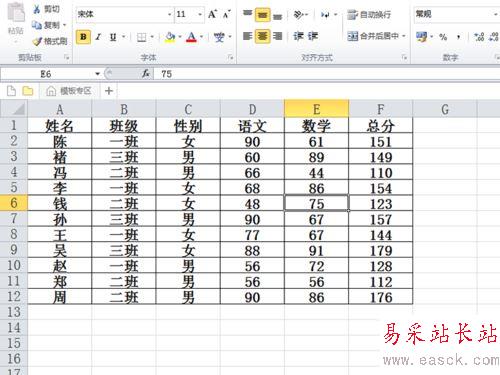Click the decrease decimal icon
The width and height of the screenshot is (500, 375).
coord(494,37)
